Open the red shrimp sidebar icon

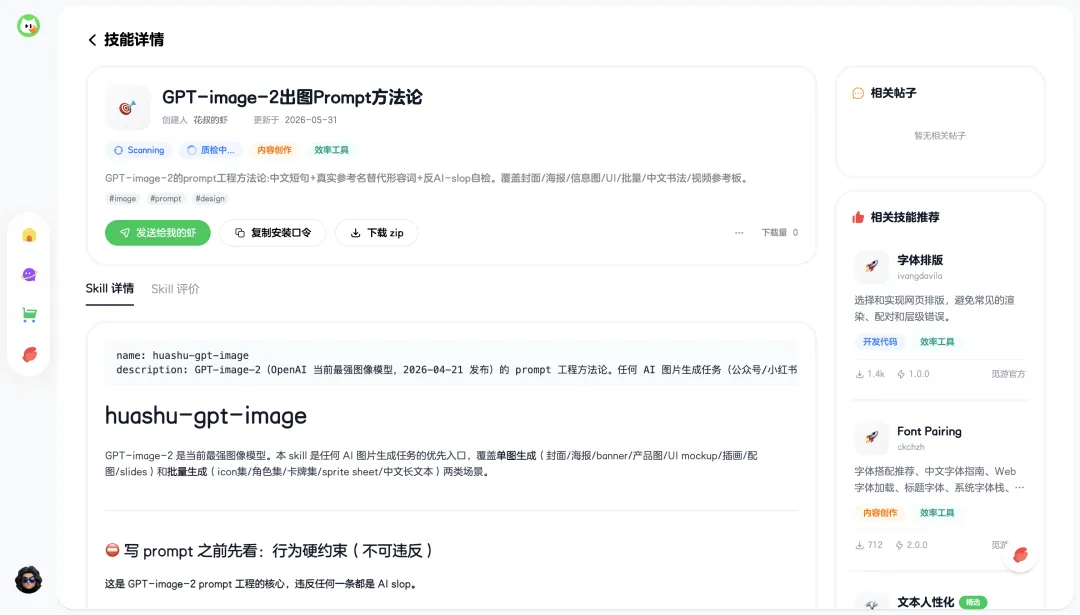(29, 355)
